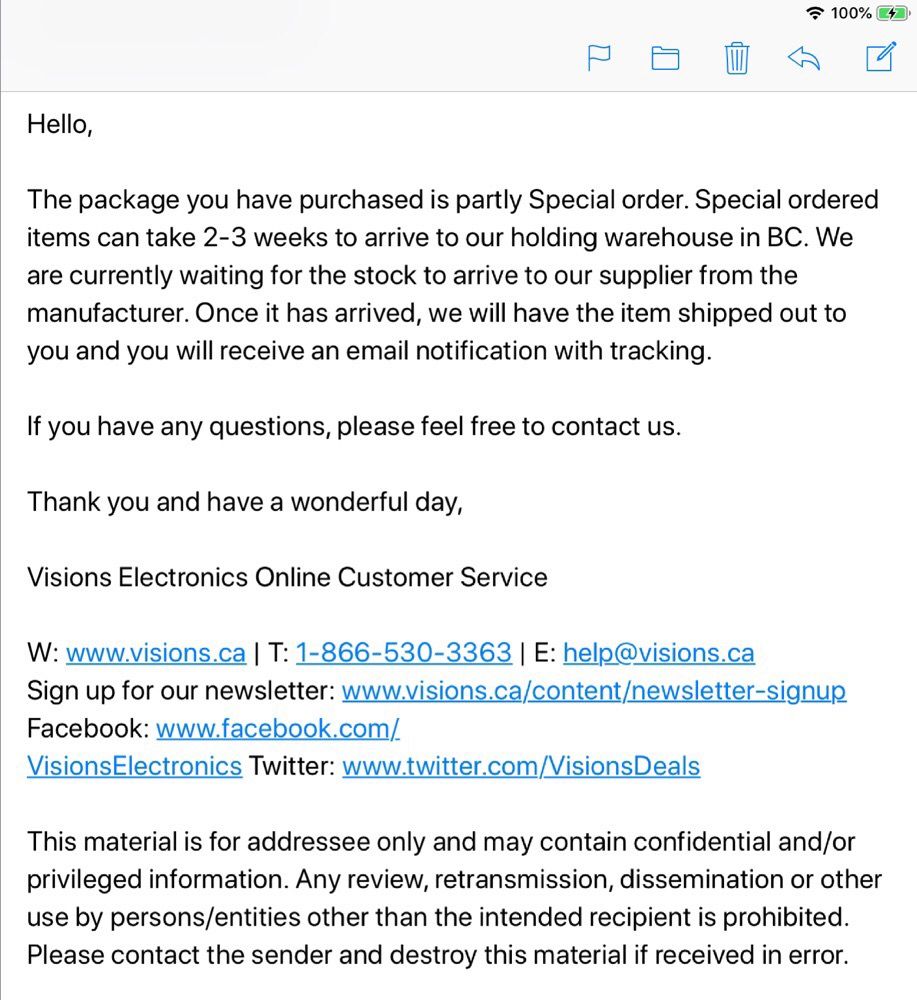Open the www.facebook.com/ link
917x1000 pixels.
[x=278, y=729]
